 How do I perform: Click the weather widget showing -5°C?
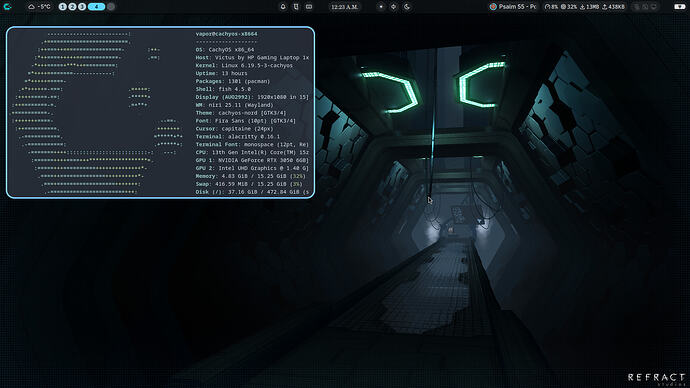[x=40, y=7]
